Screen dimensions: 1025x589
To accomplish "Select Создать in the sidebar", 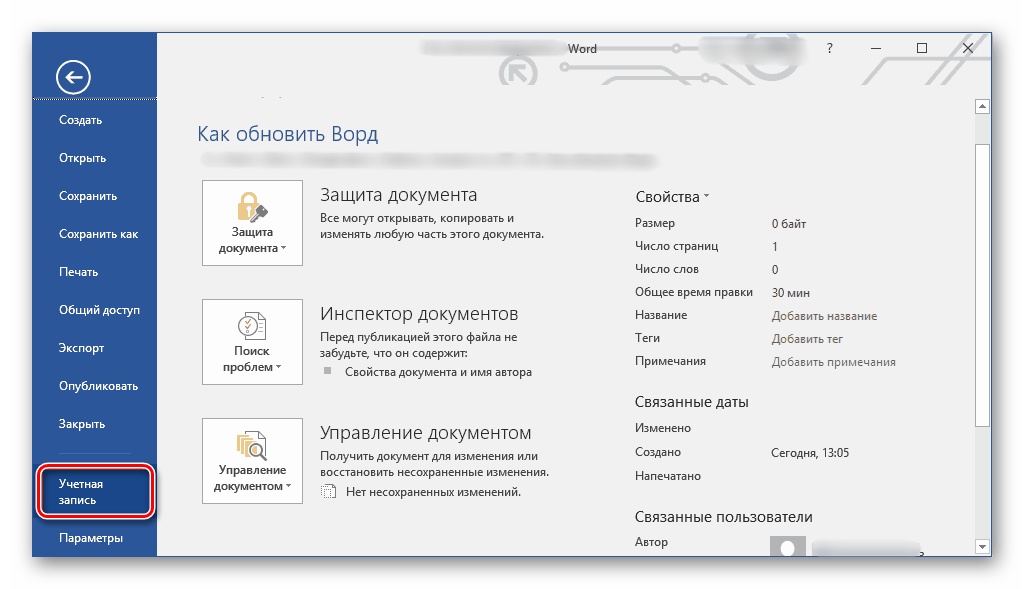I will pos(80,120).
